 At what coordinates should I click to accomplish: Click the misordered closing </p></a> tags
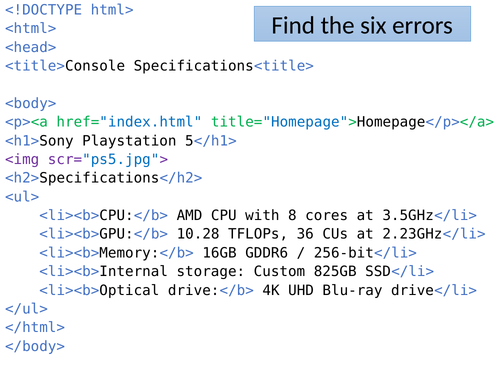pyautogui.click(x=460, y=122)
